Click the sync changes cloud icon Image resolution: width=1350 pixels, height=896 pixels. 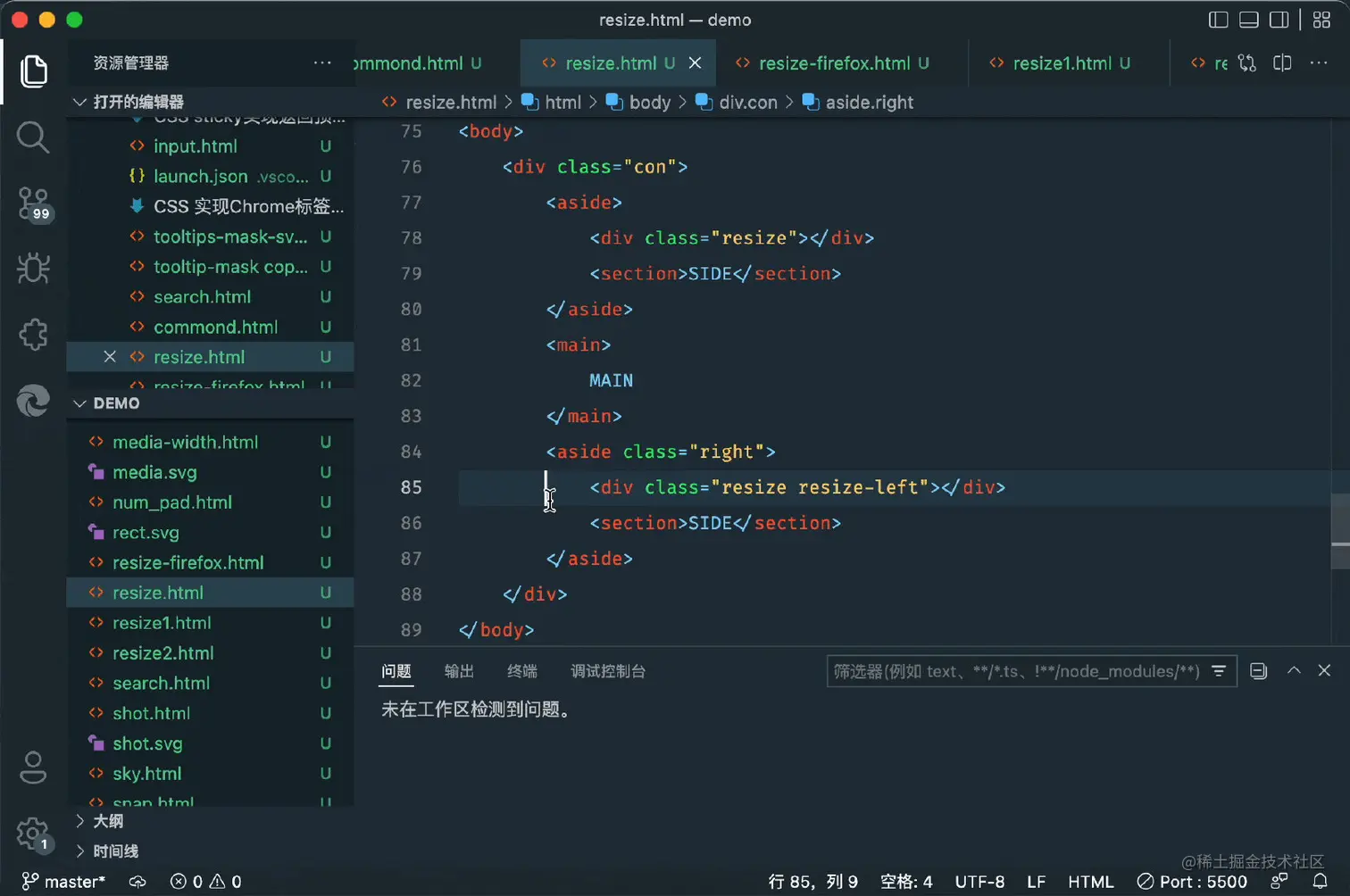pyautogui.click(x=137, y=882)
